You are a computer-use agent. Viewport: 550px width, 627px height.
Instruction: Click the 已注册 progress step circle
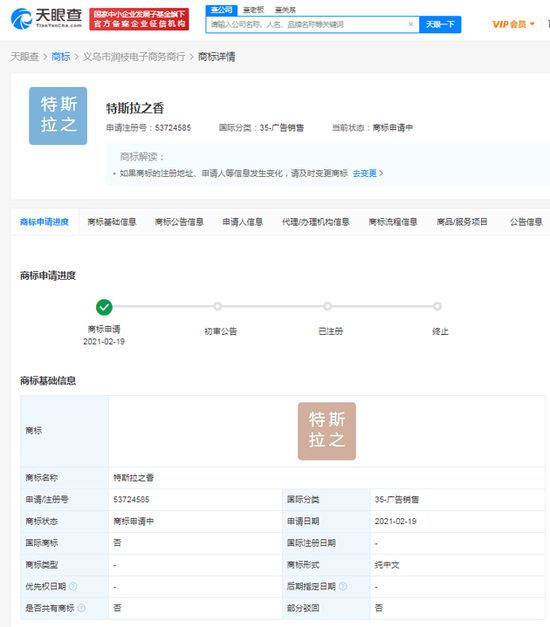click(327, 306)
